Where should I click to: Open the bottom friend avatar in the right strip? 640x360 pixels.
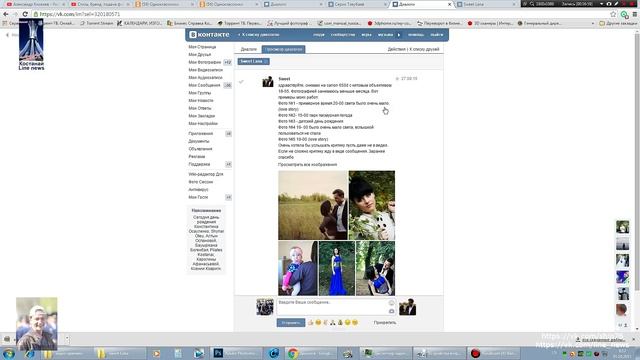[x=622, y=310]
